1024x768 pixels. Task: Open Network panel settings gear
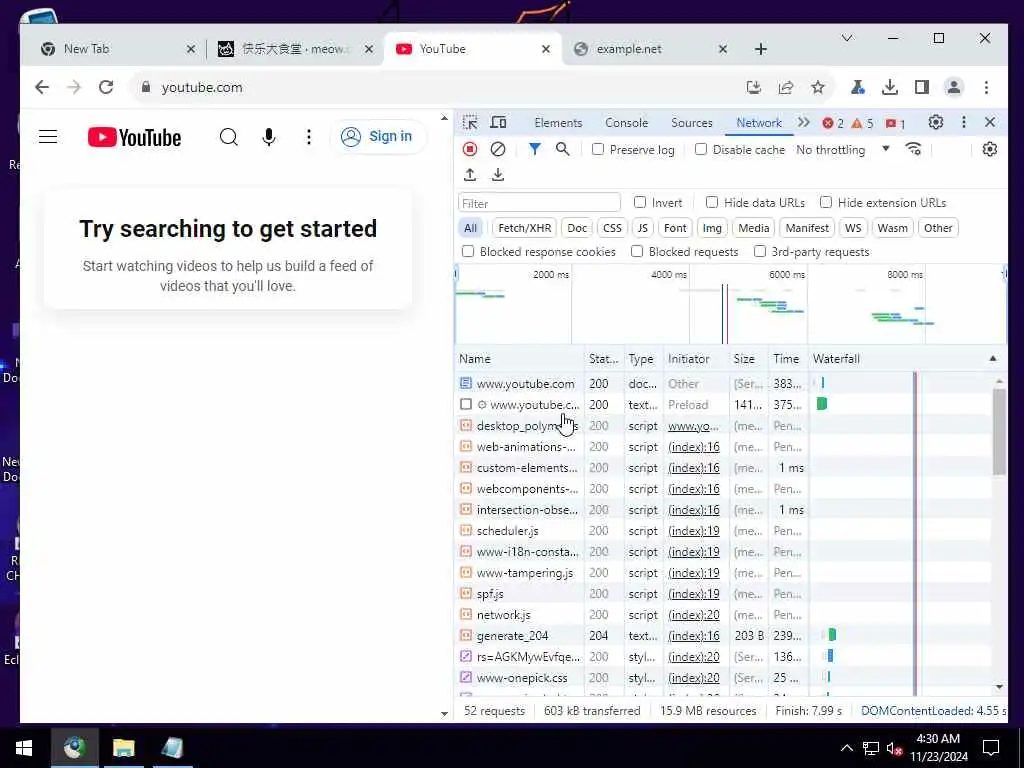tap(990, 149)
